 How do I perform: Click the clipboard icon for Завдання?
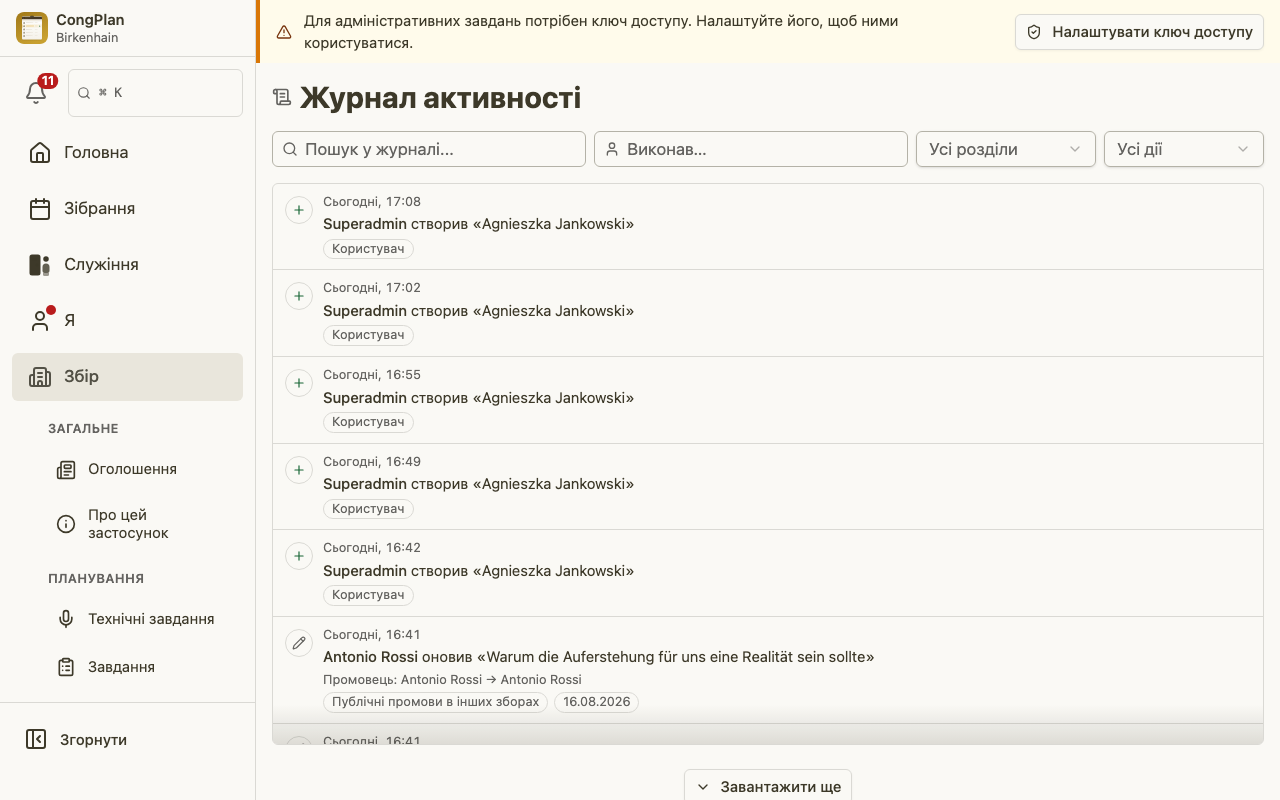(x=66, y=667)
